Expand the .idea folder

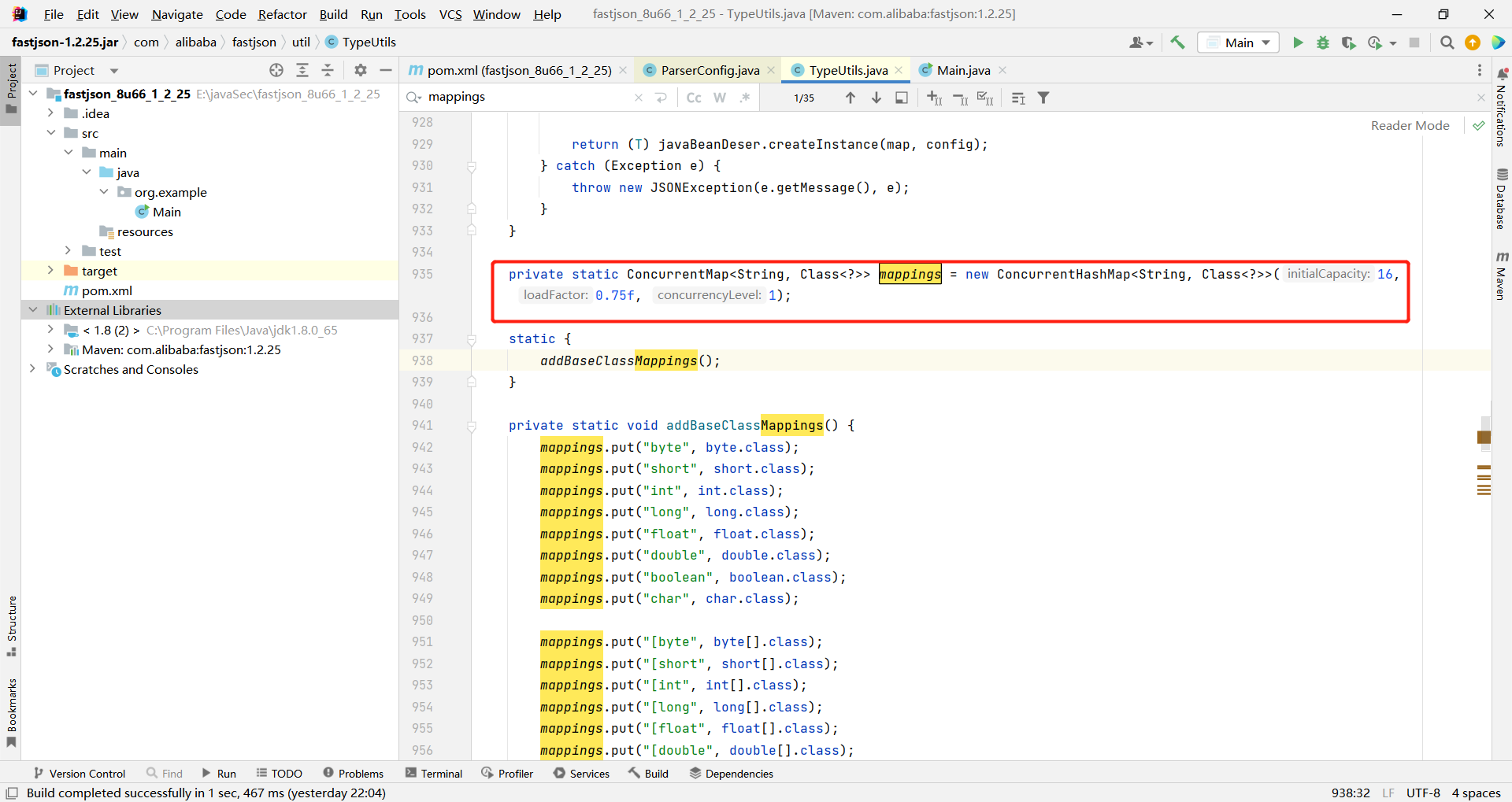50,113
